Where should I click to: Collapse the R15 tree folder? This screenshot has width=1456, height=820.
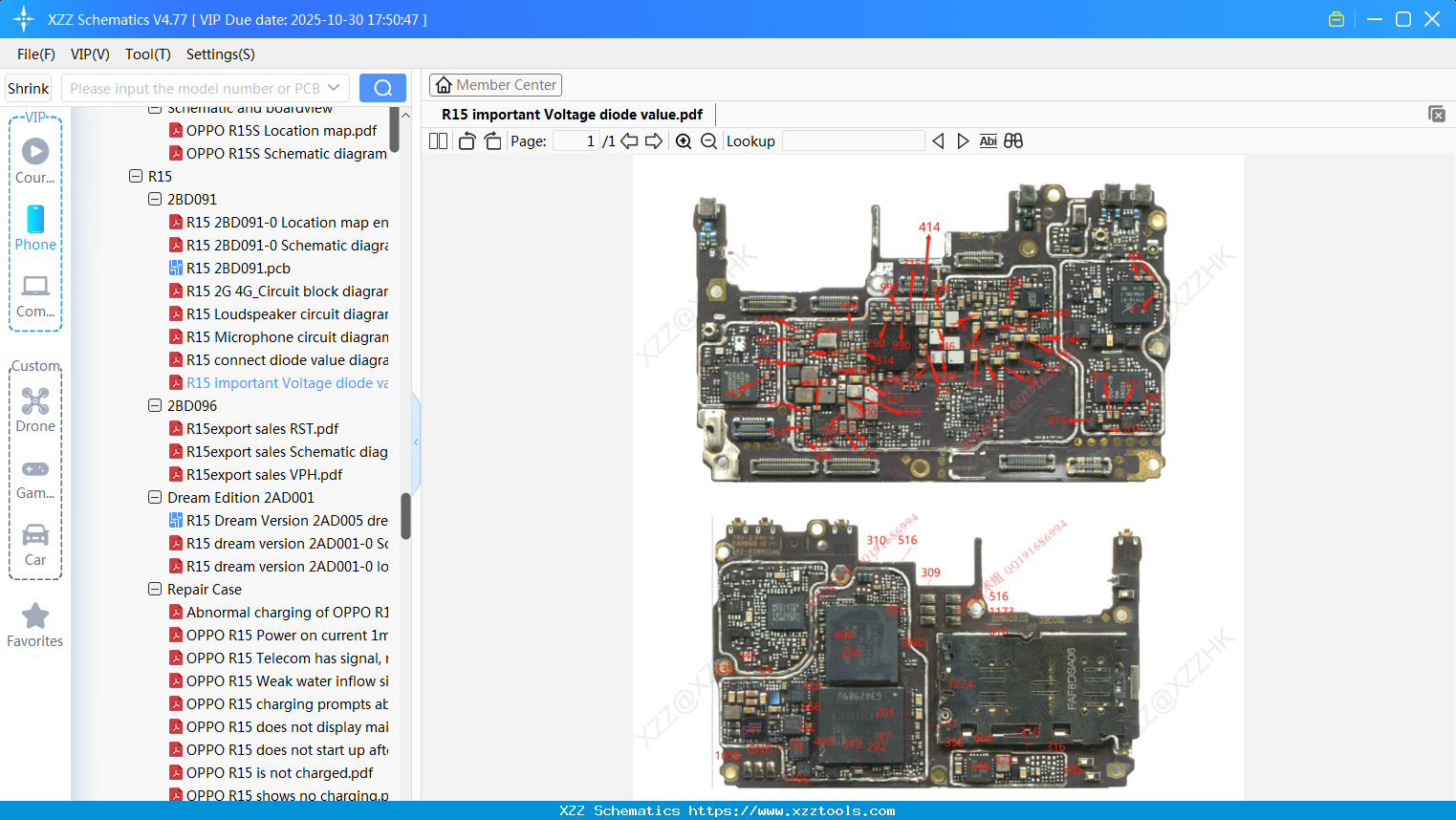click(136, 177)
